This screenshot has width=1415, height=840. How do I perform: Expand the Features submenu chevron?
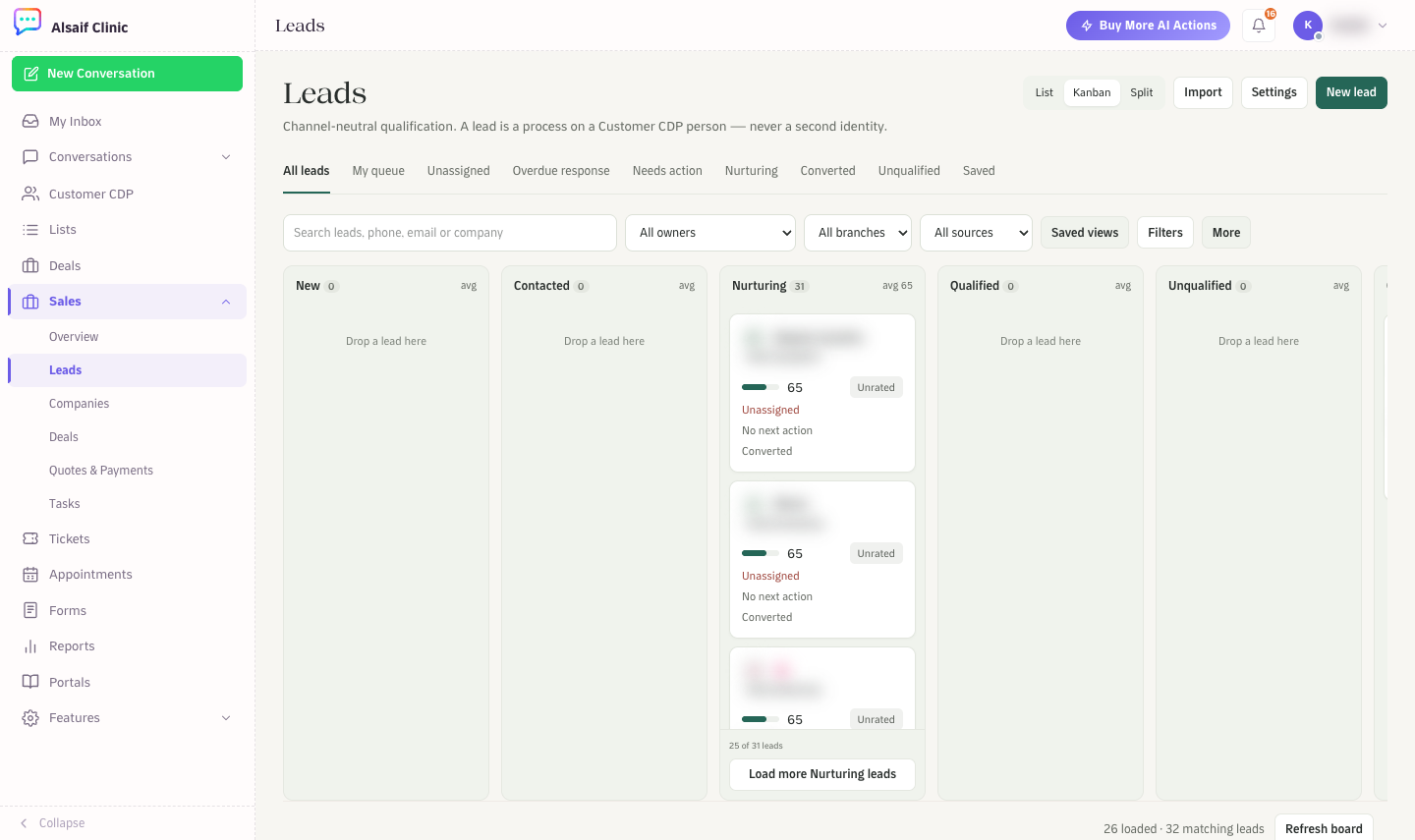[x=226, y=718]
